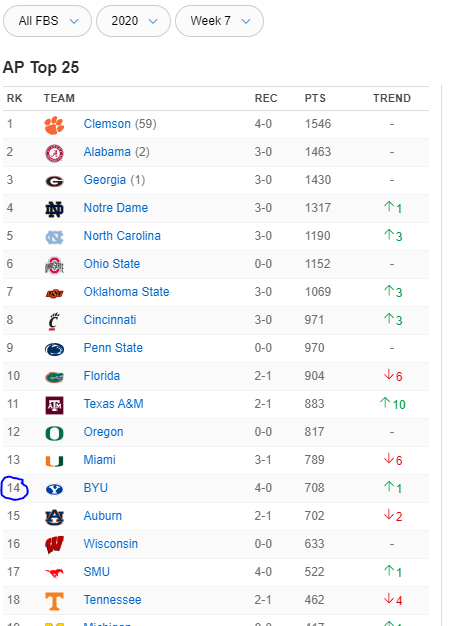Select the Georgia G logo
Image resolution: width=449 pixels, height=626 pixels.
tap(54, 182)
